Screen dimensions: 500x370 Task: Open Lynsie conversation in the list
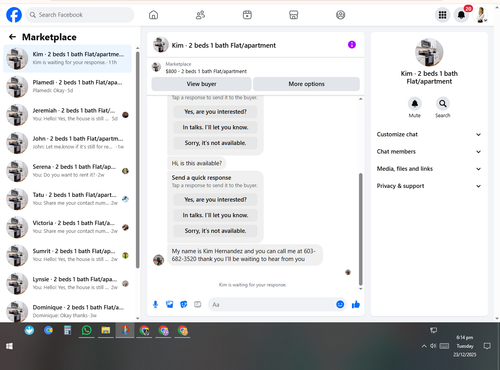coord(68,284)
